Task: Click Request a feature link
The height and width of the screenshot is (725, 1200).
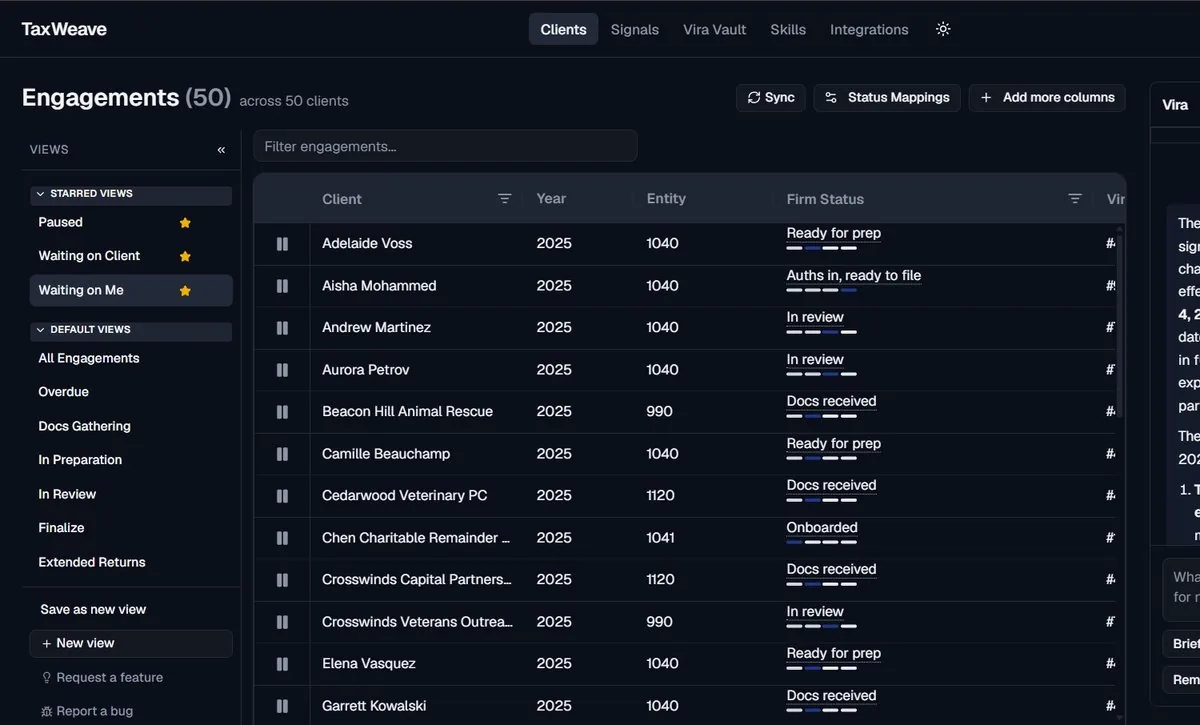Action: coord(101,678)
